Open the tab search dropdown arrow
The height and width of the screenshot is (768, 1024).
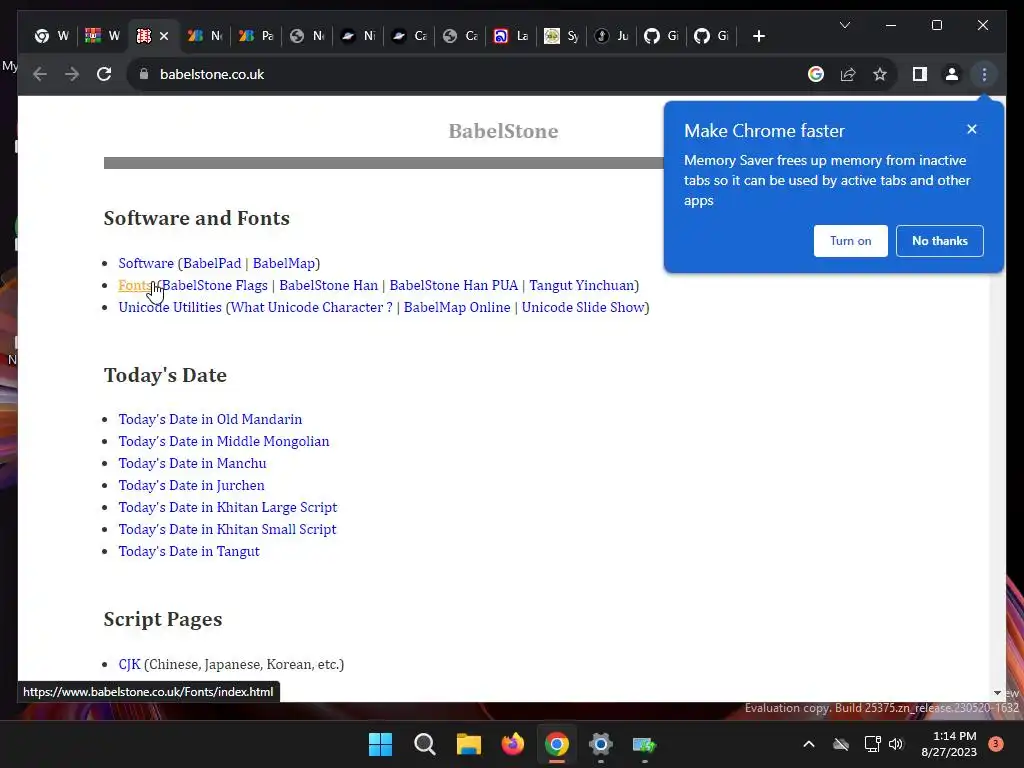pyautogui.click(x=844, y=25)
